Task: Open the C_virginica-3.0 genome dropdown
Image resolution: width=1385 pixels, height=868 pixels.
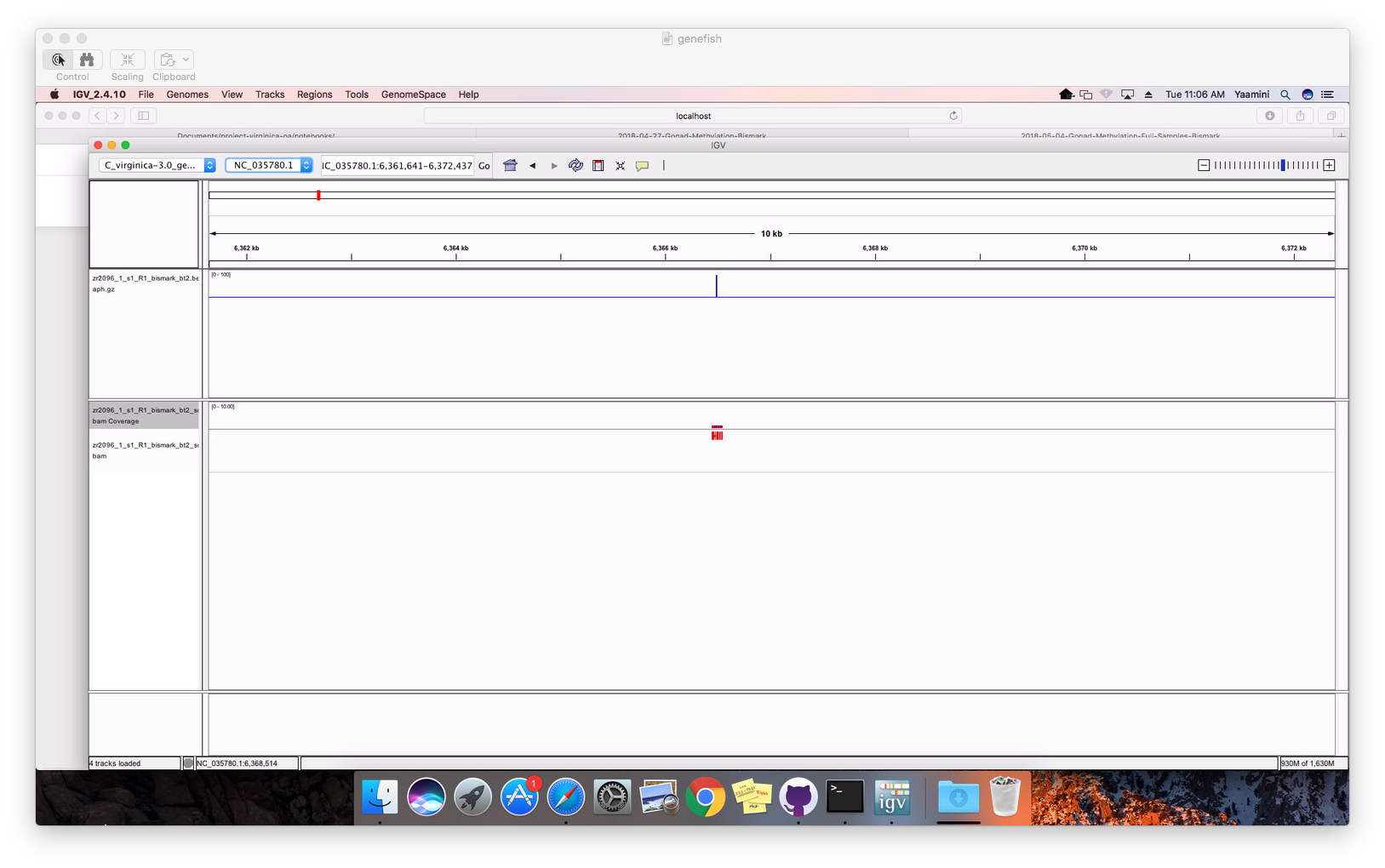Action: tap(157, 165)
